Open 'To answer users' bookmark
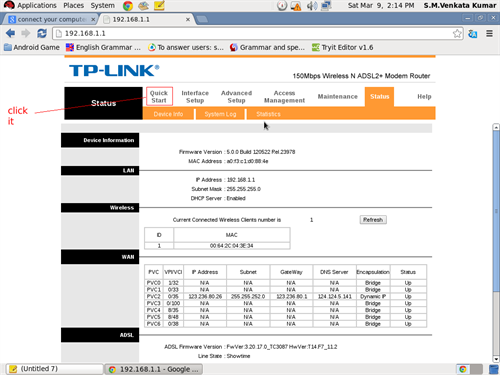500x375 pixels. pos(186,47)
